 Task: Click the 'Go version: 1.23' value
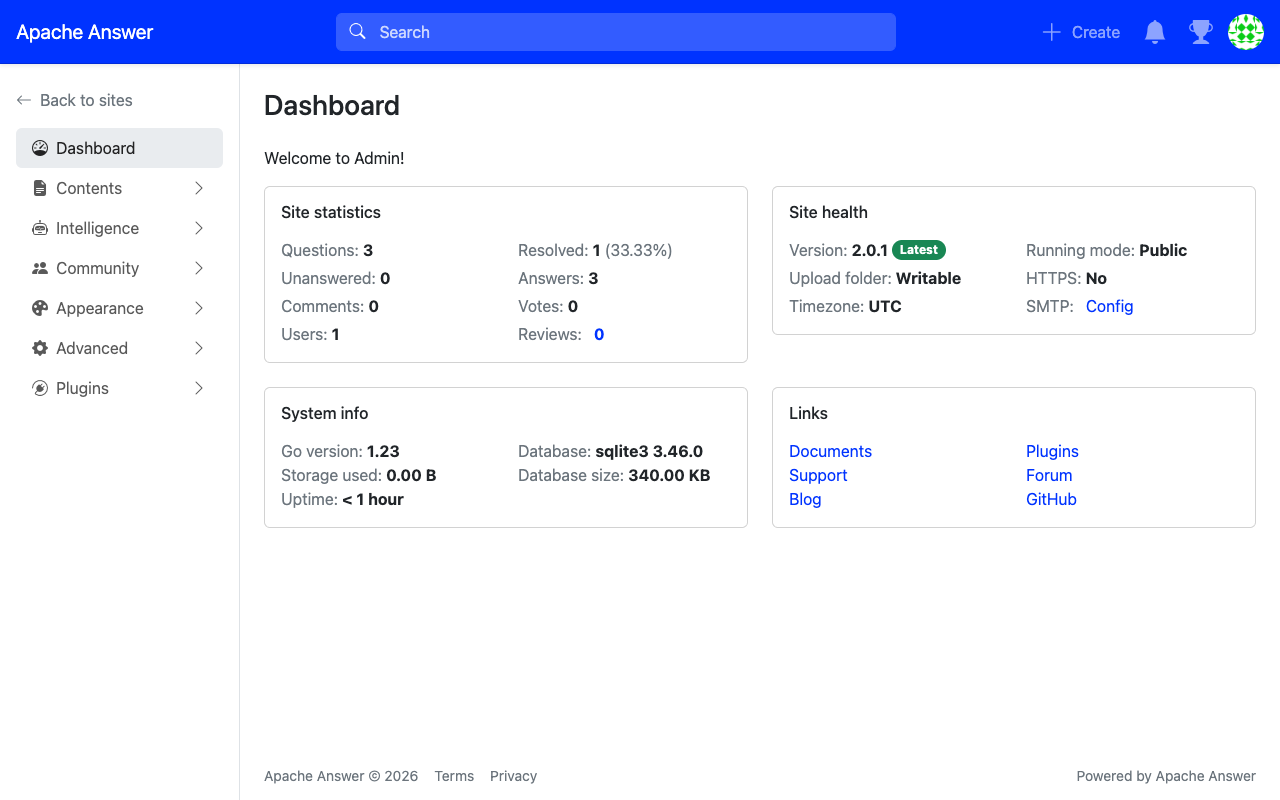pyautogui.click(x=340, y=451)
